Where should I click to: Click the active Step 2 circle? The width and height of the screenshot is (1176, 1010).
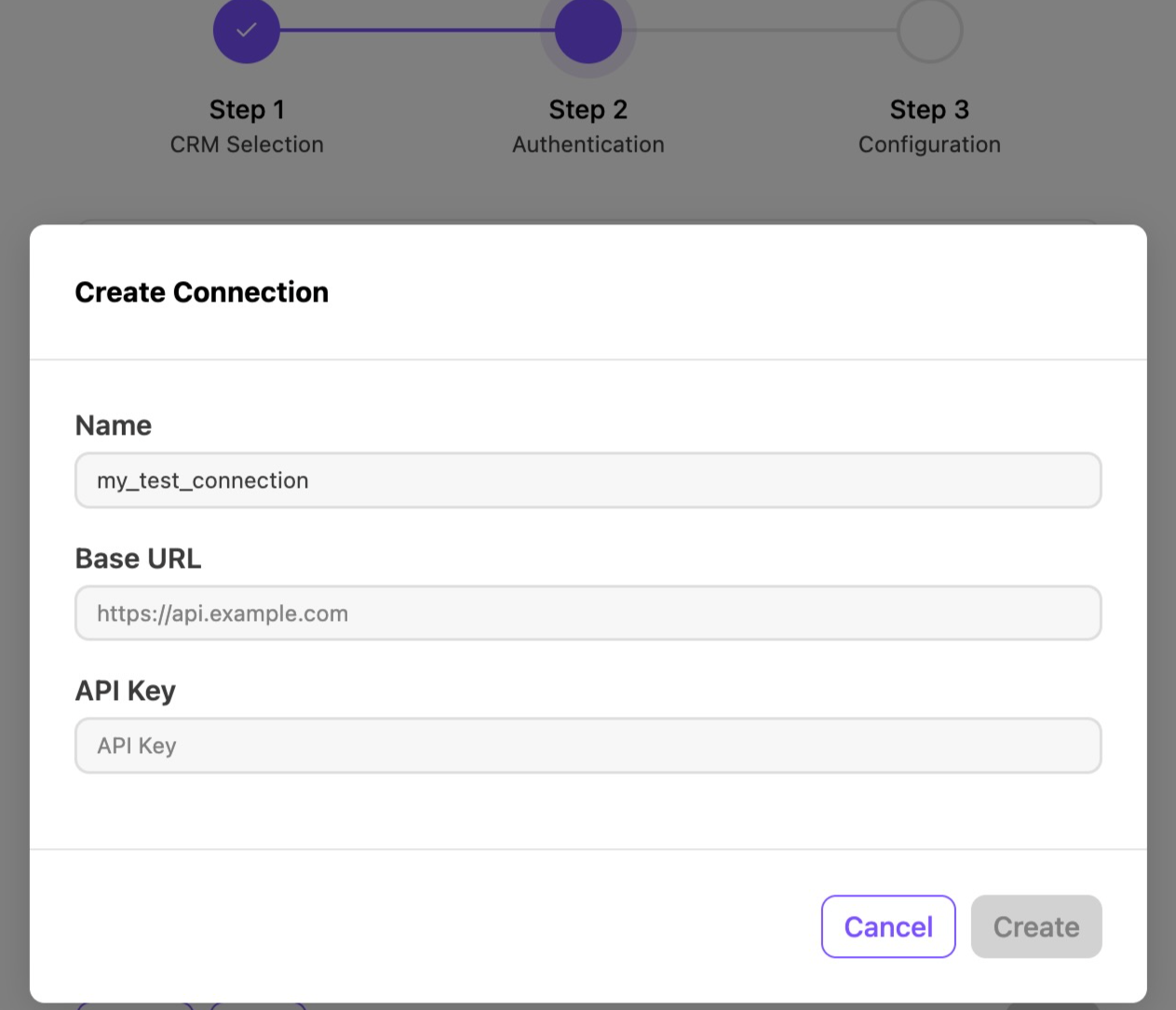point(588,31)
